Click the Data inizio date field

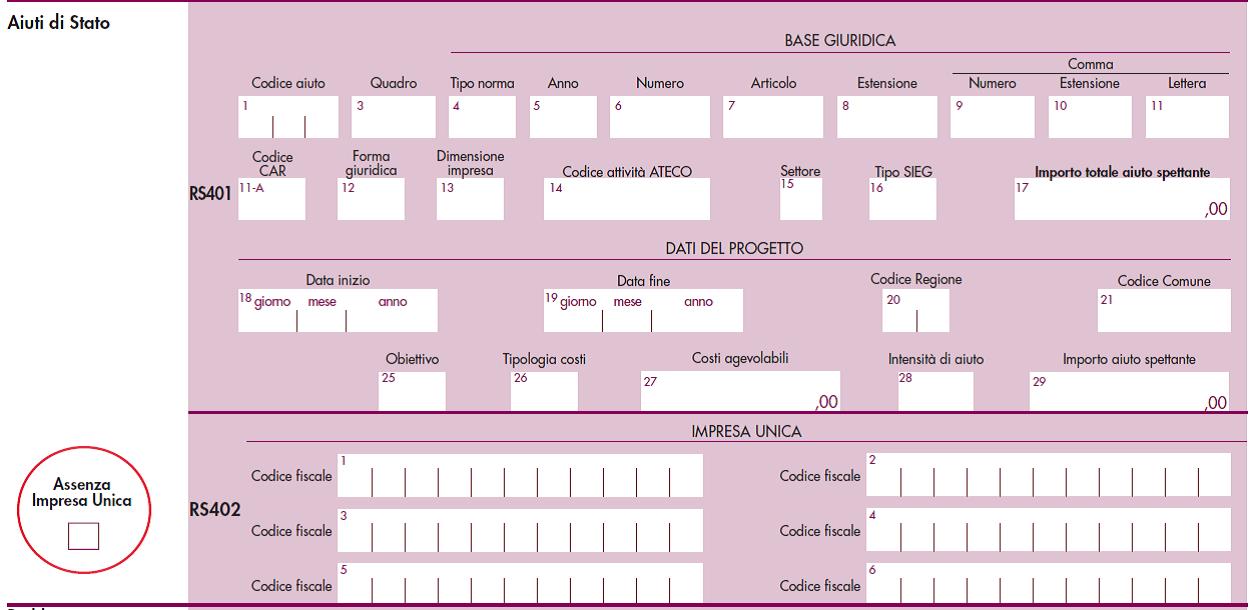(x=338, y=311)
